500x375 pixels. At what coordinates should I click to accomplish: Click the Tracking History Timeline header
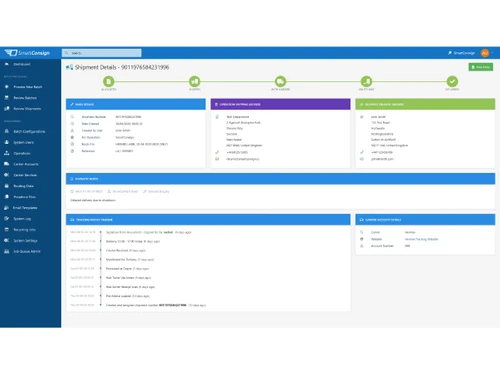(208, 220)
